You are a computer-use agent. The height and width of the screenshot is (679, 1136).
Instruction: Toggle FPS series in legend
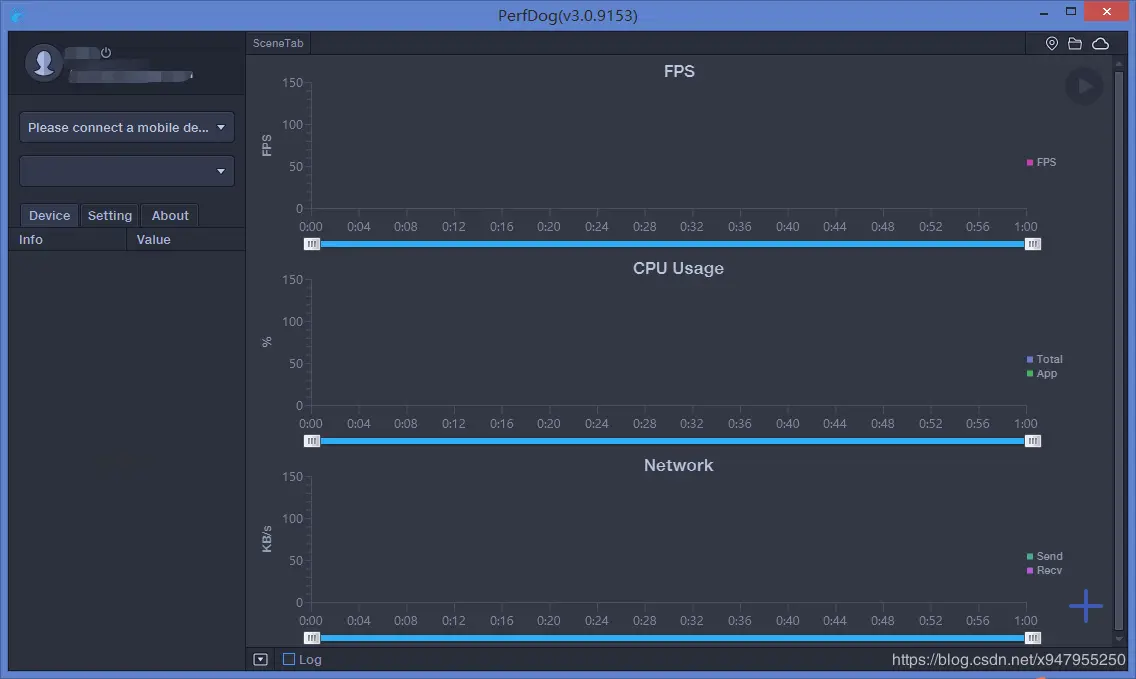point(1041,162)
